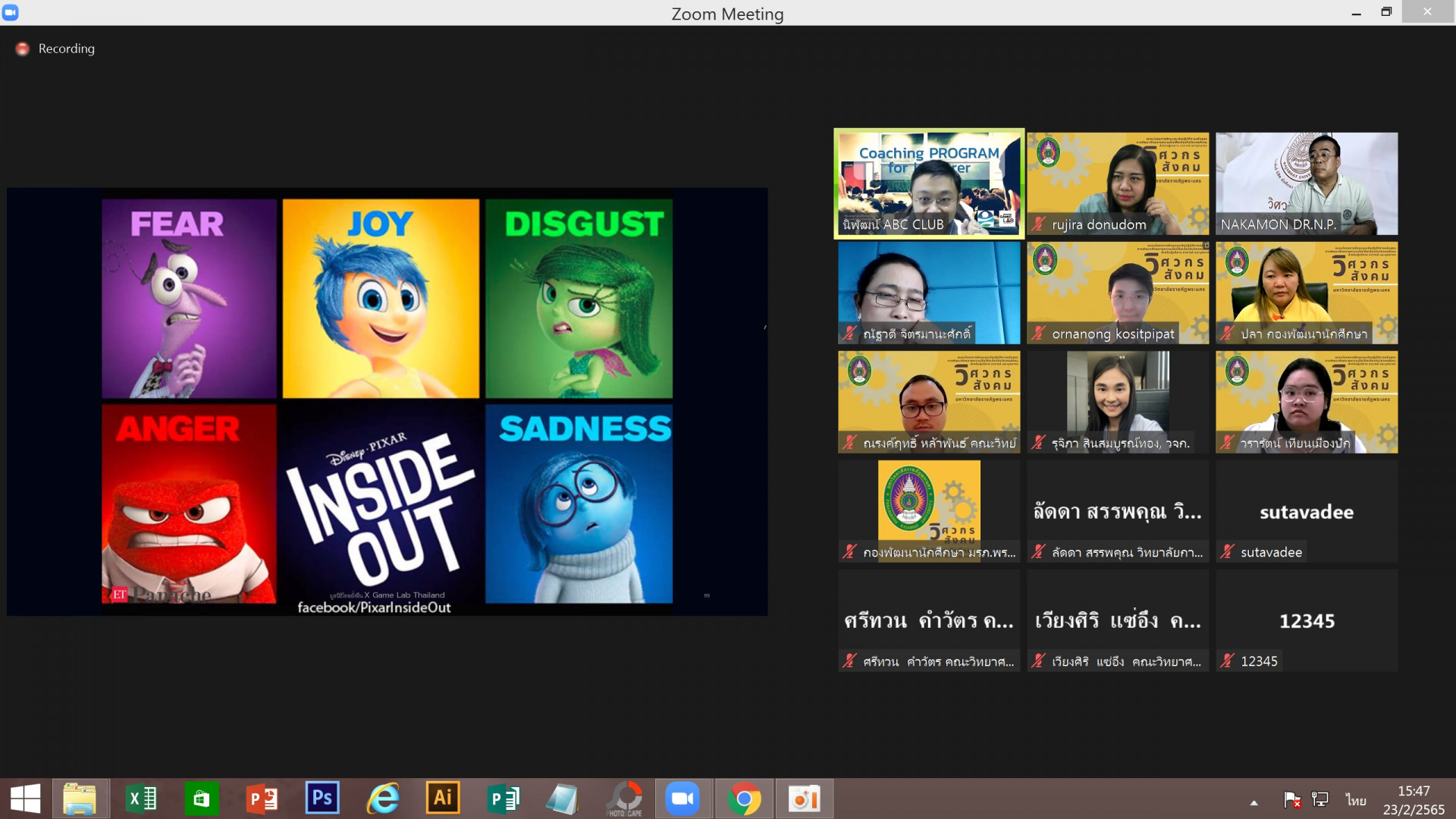The height and width of the screenshot is (819, 1456).
Task: Click facebook/PixarInsideOut text on slide
Action: (374, 607)
